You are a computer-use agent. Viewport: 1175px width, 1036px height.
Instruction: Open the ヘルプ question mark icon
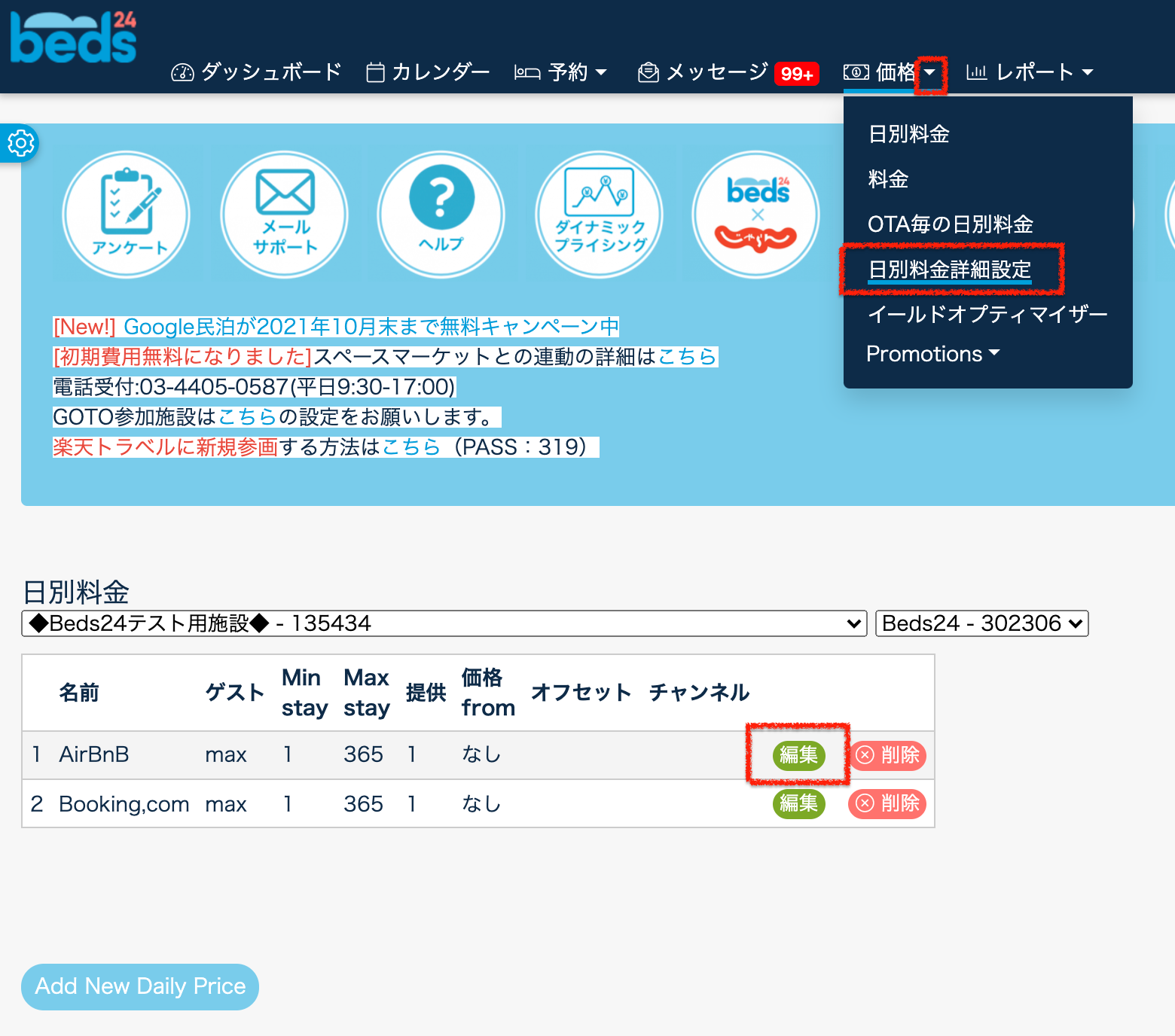(441, 215)
